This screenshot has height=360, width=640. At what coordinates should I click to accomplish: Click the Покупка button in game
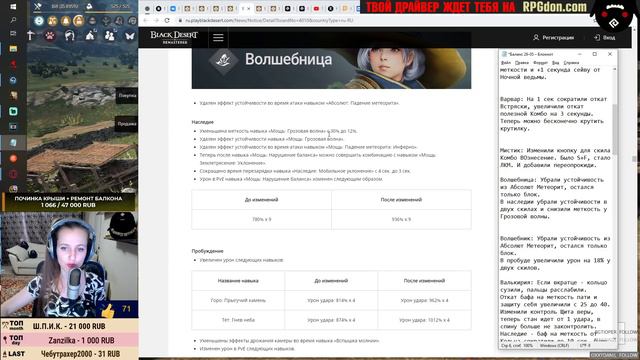(x=127, y=96)
